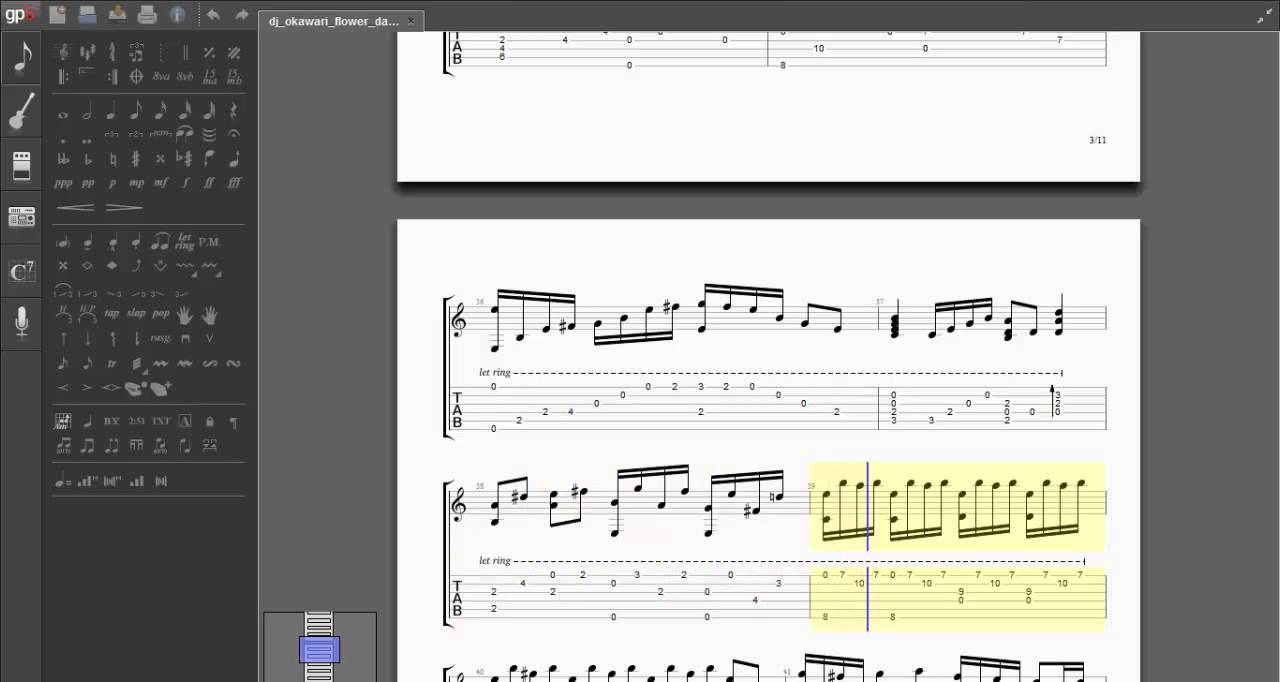Click the Time signature icon

(111, 52)
